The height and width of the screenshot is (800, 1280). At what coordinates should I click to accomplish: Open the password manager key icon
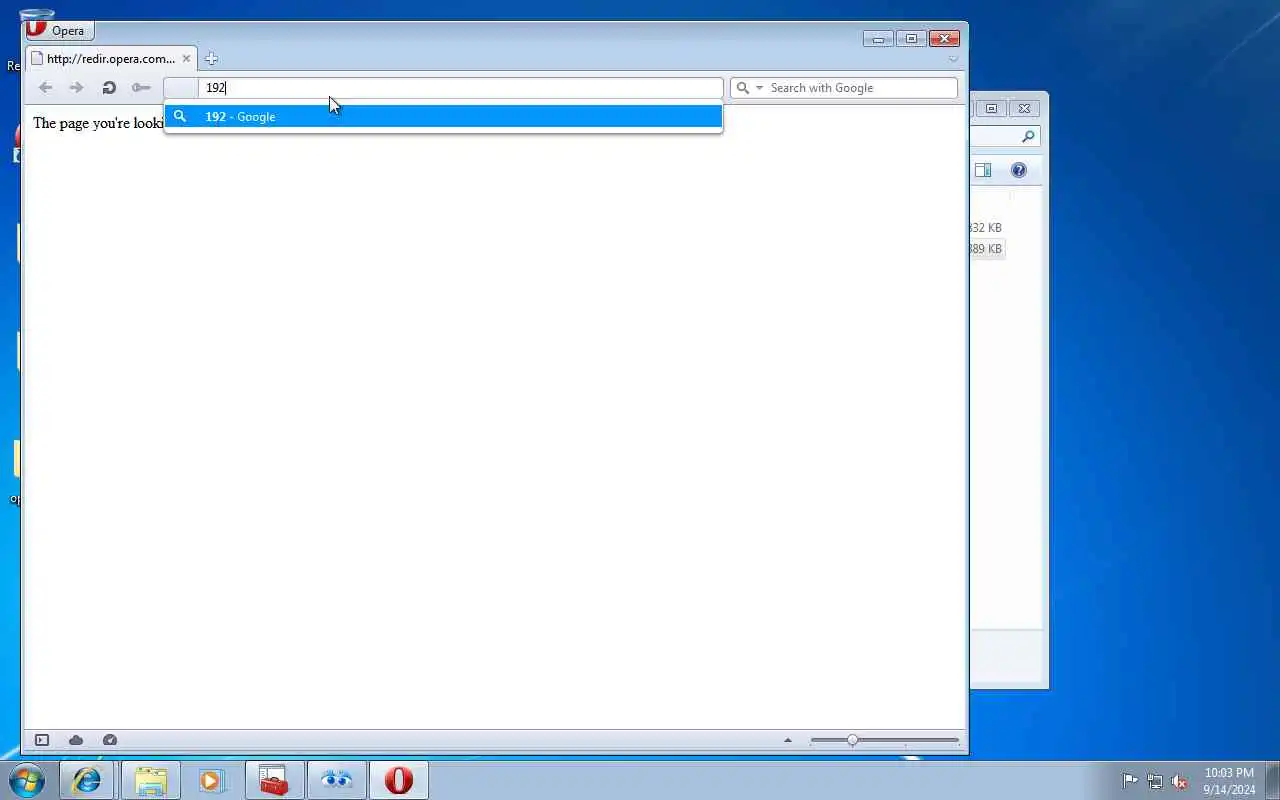pyautogui.click(x=141, y=88)
